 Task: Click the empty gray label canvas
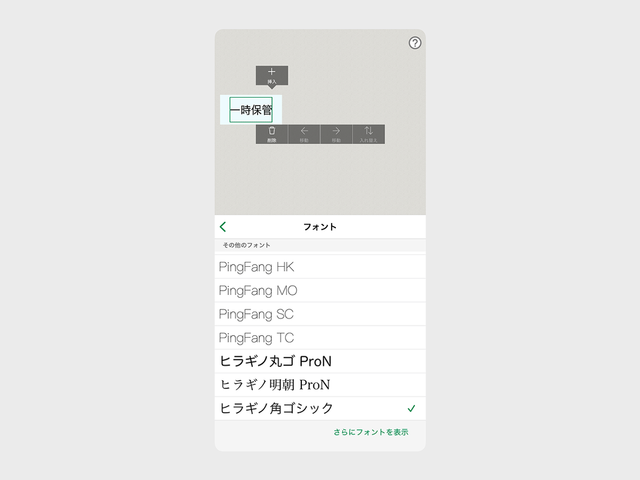(347, 180)
